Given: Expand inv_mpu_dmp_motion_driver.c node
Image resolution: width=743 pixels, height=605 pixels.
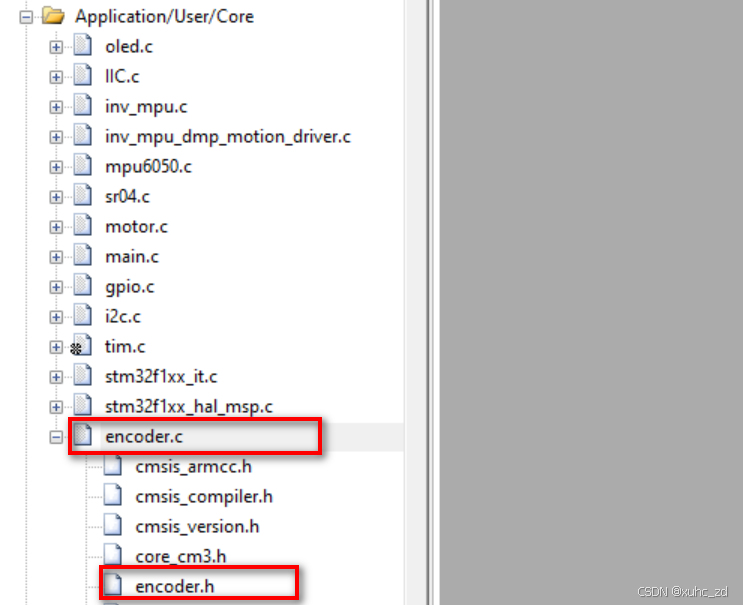Looking at the screenshot, I should 56,137.
